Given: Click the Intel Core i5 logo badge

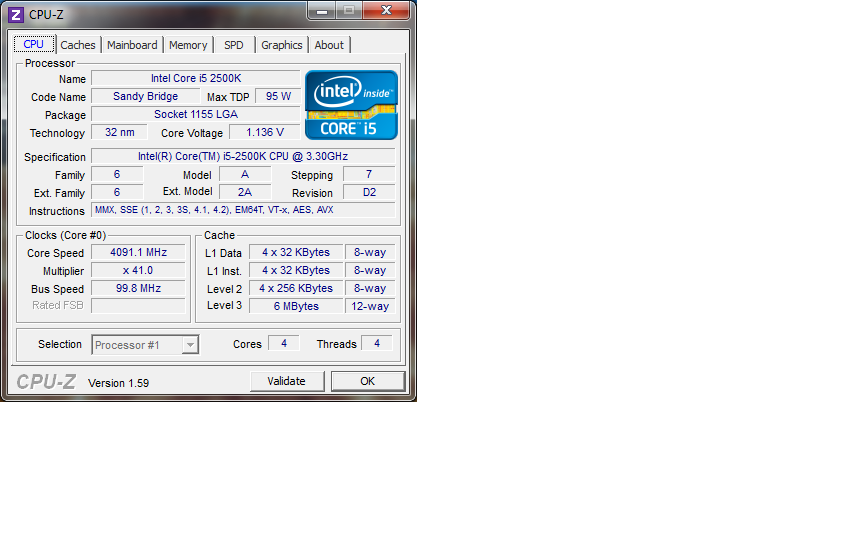Looking at the screenshot, I should (351, 105).
